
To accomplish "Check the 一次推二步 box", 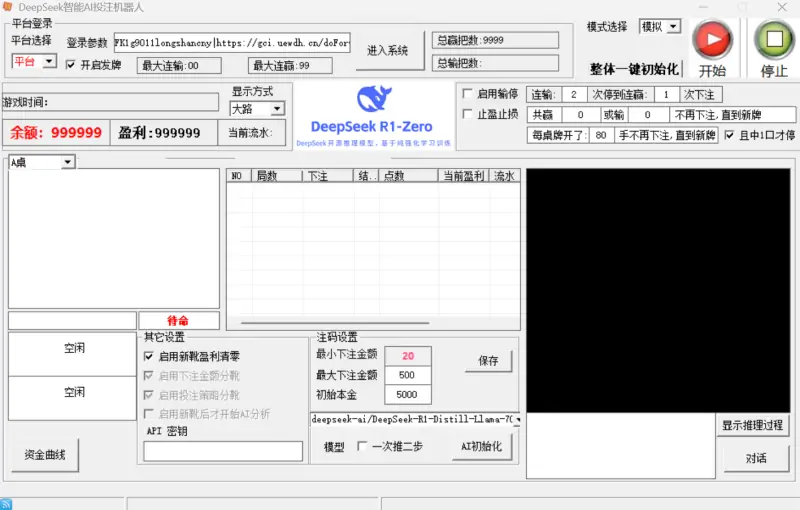I will 362,446.
